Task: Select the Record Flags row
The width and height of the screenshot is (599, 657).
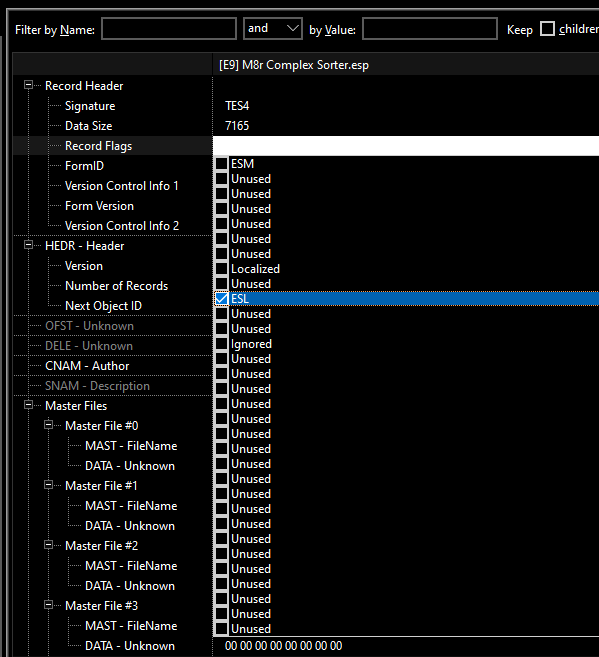Action: 113,146
